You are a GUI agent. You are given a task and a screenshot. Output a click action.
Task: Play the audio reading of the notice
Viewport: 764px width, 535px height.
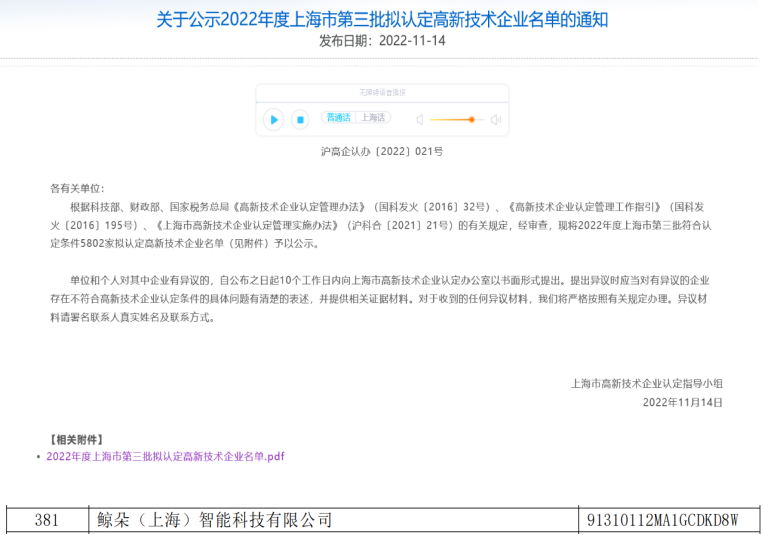[273, 119]
